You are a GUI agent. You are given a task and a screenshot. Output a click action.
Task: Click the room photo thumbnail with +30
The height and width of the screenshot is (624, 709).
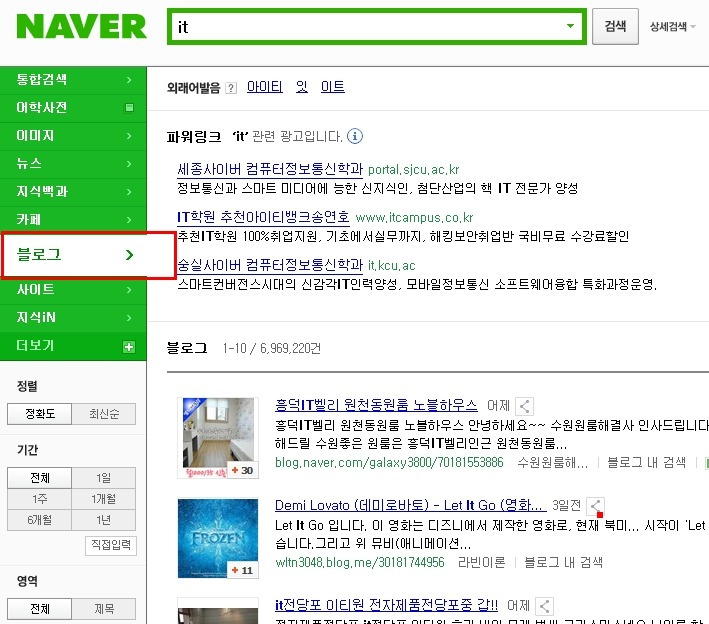218,438
